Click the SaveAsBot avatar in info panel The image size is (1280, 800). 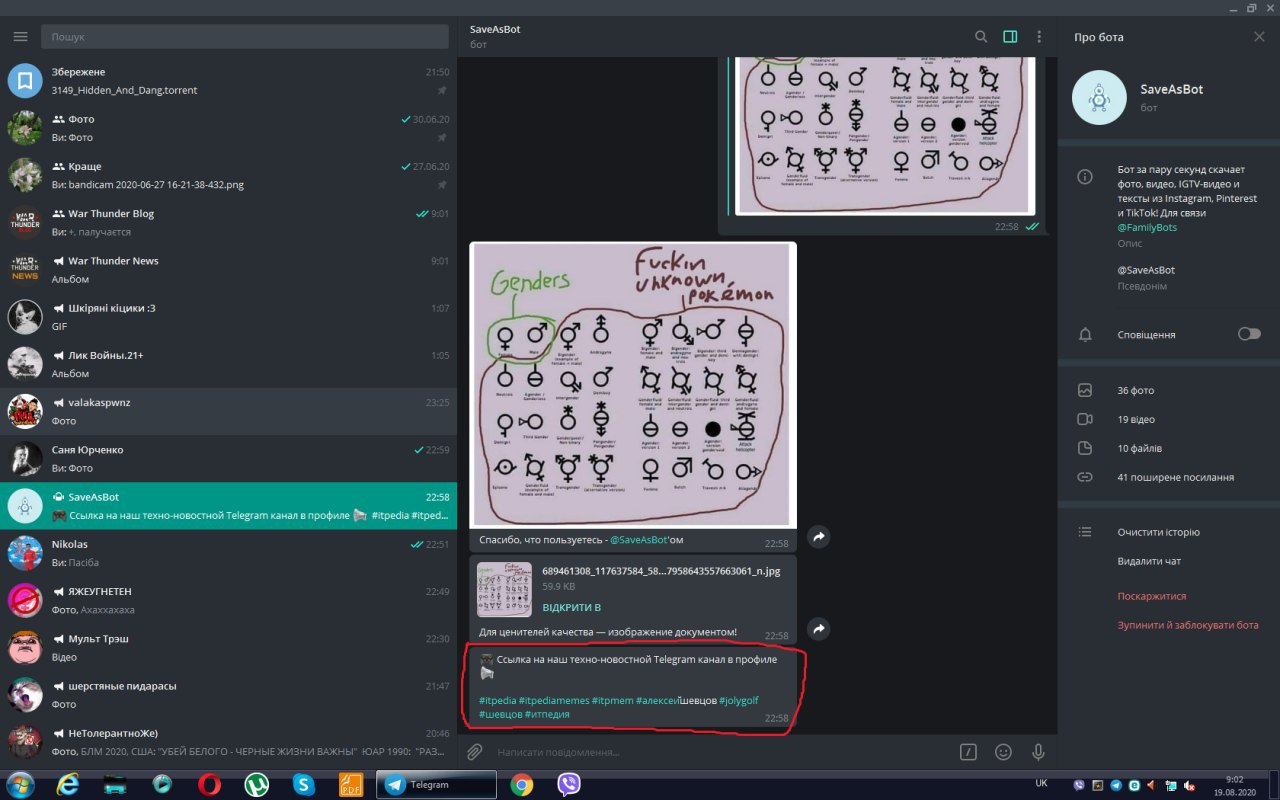point(1100,97)
